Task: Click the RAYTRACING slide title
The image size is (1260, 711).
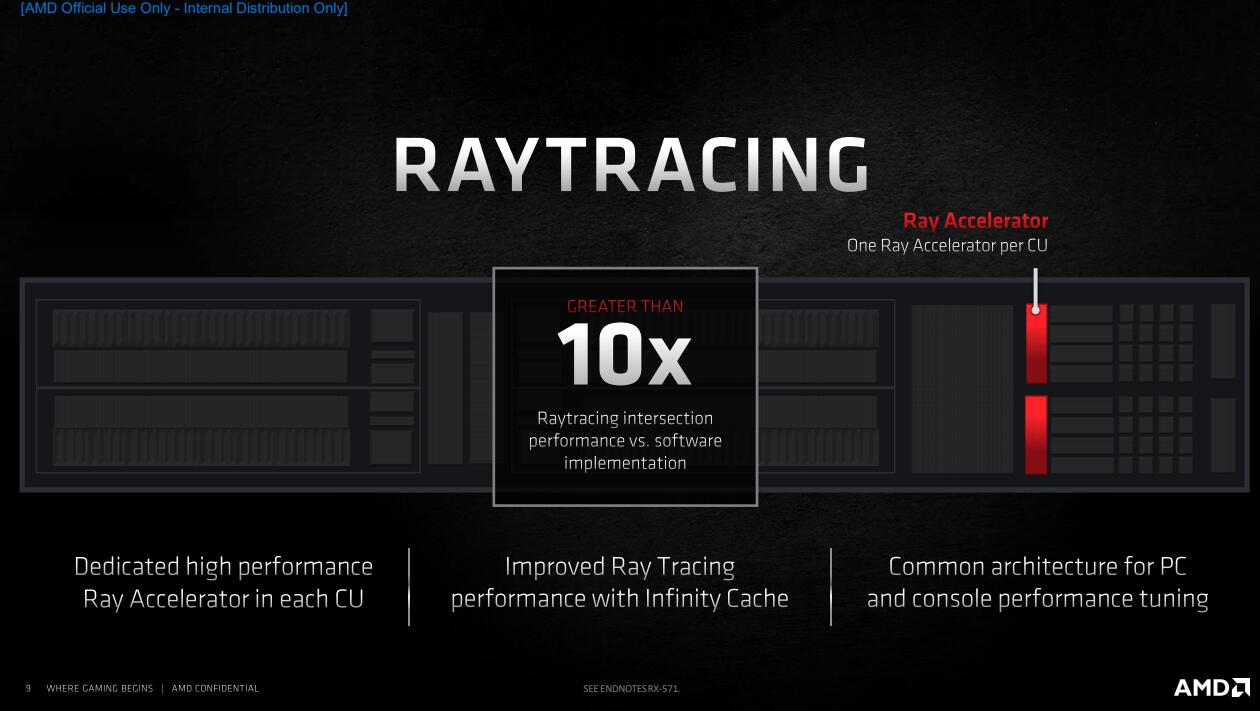Action: [631, 165]
